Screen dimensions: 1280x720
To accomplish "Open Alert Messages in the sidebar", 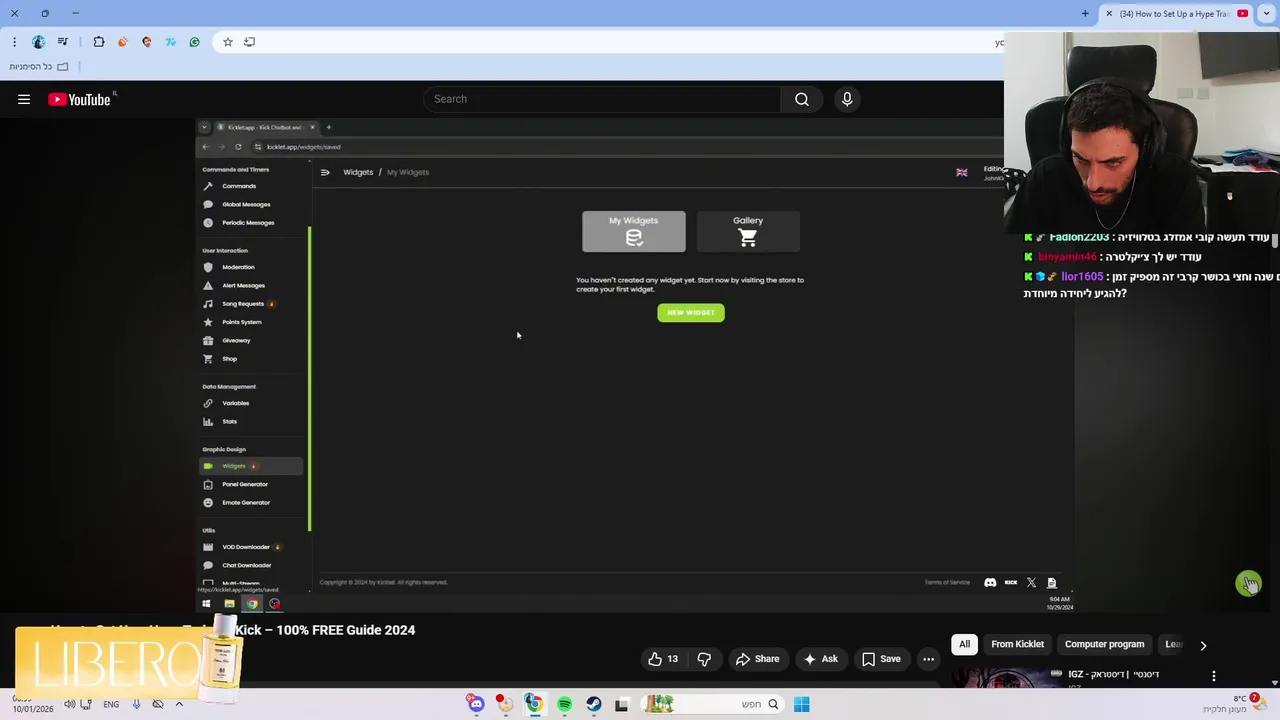I will click(252, 285).
